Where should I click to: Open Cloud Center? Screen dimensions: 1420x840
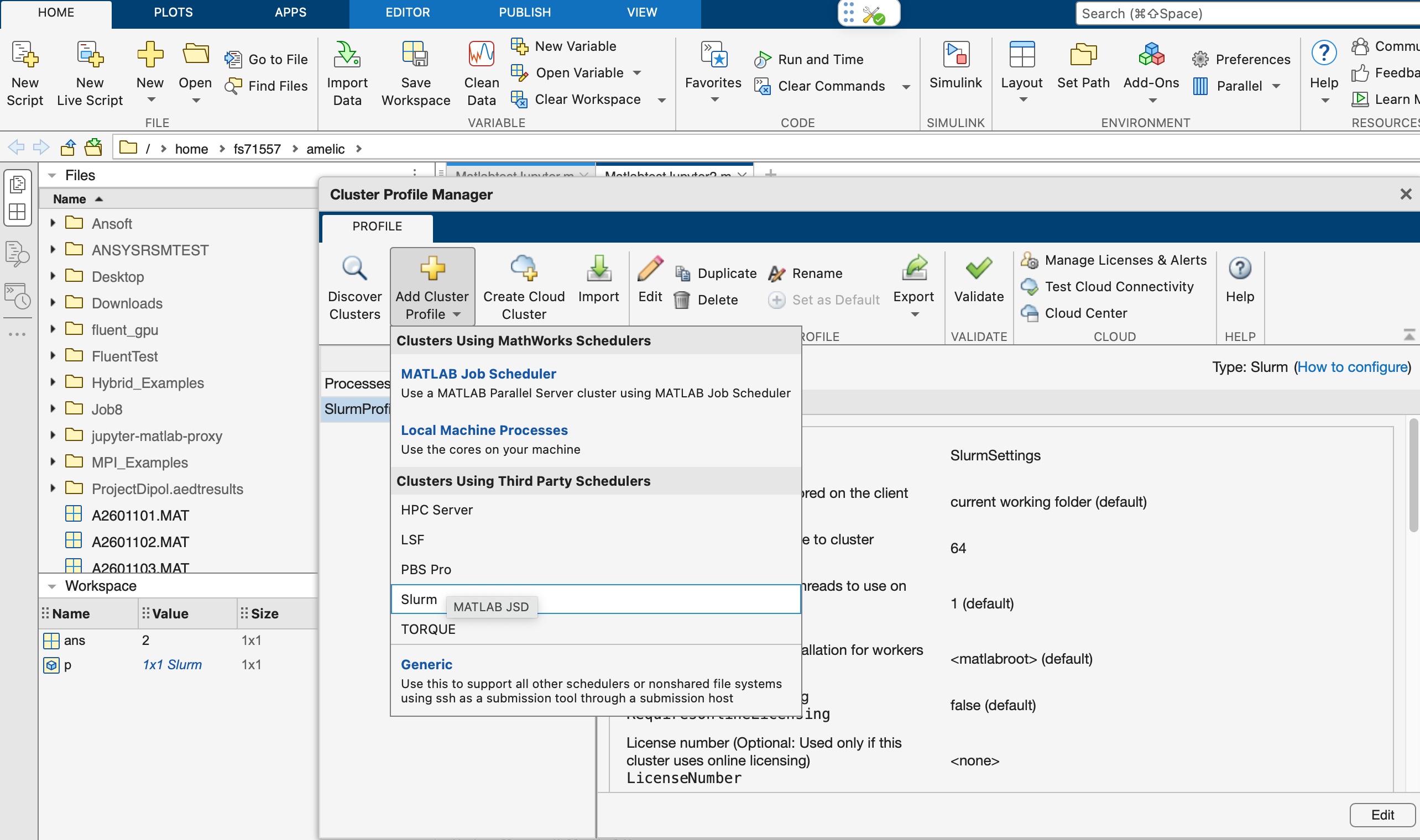pos(1074,313)
